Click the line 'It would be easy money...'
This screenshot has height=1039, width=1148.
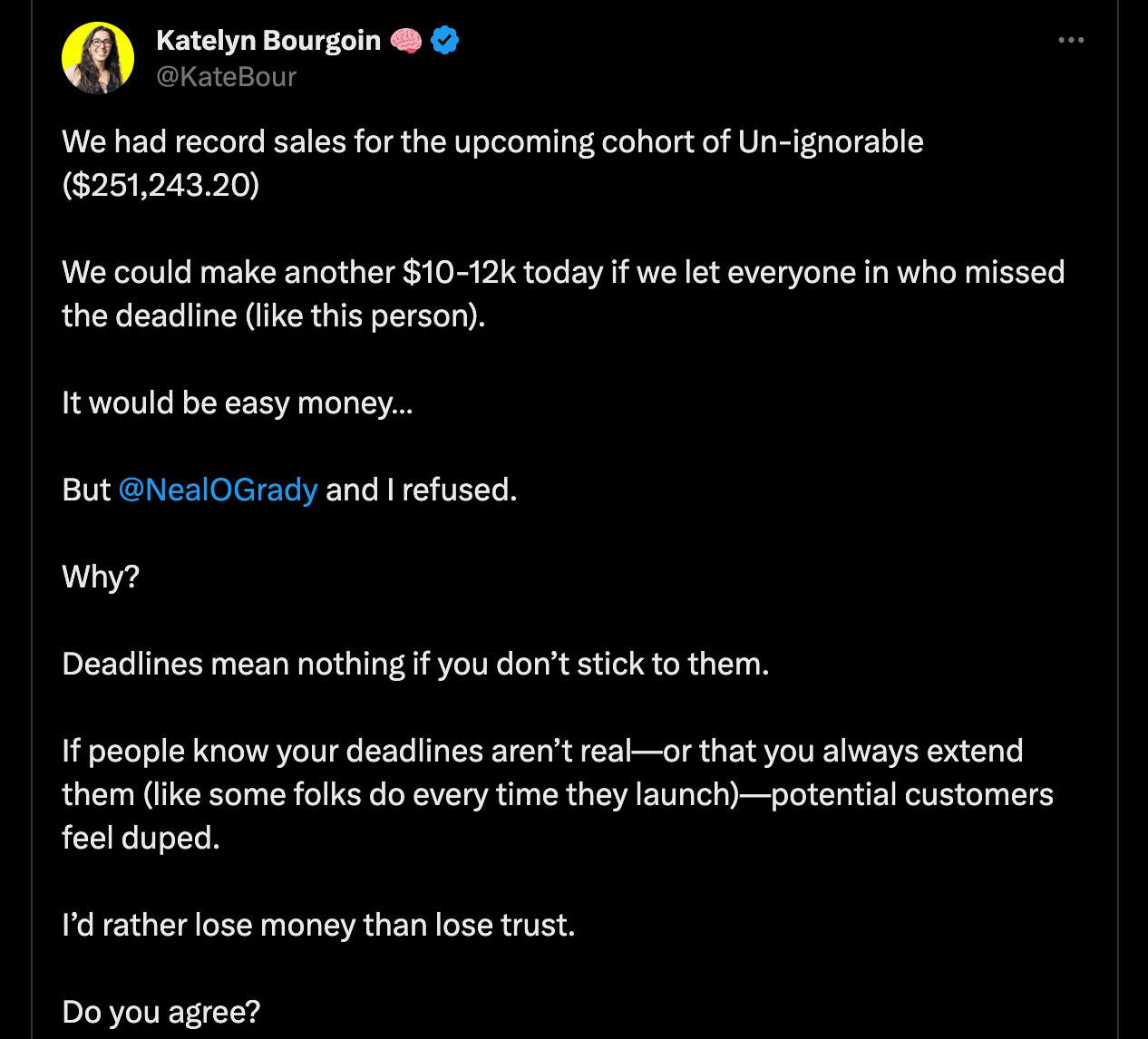[x=238, y=403]
